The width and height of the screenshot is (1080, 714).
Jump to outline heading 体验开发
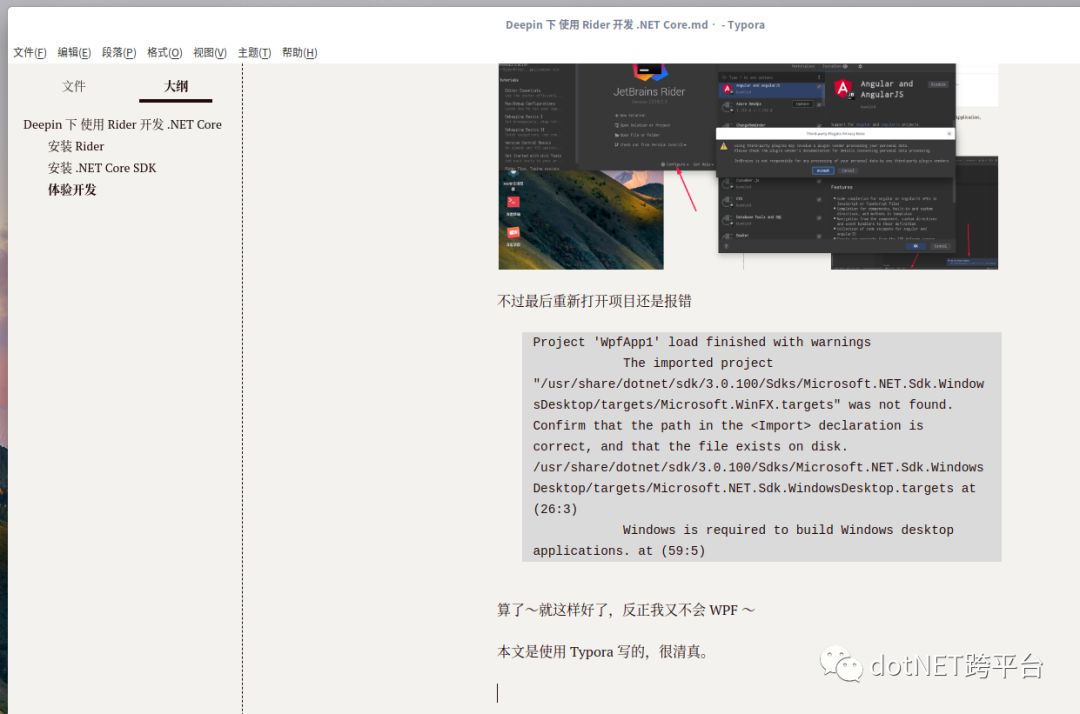click(72, 189)
